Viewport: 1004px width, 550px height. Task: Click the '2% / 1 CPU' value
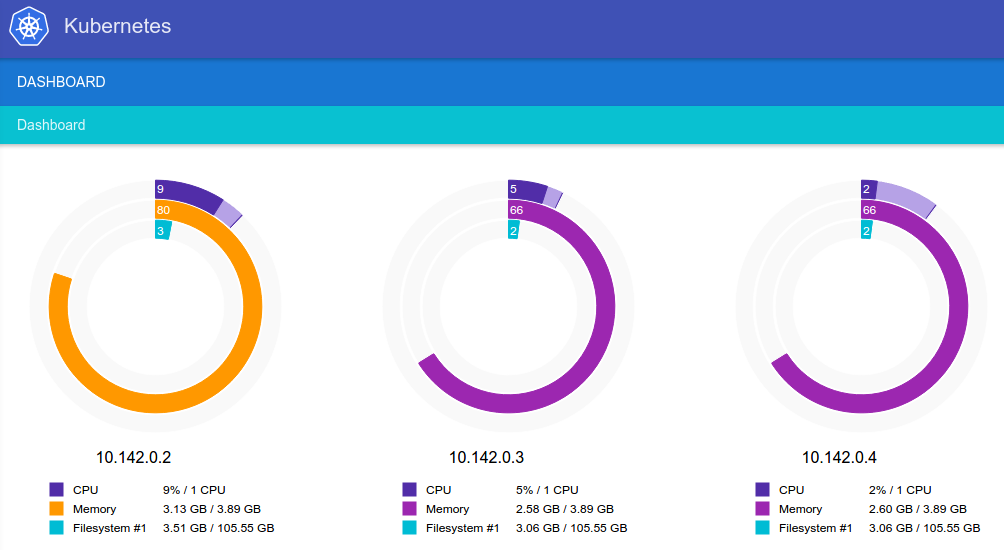[900, 490]
